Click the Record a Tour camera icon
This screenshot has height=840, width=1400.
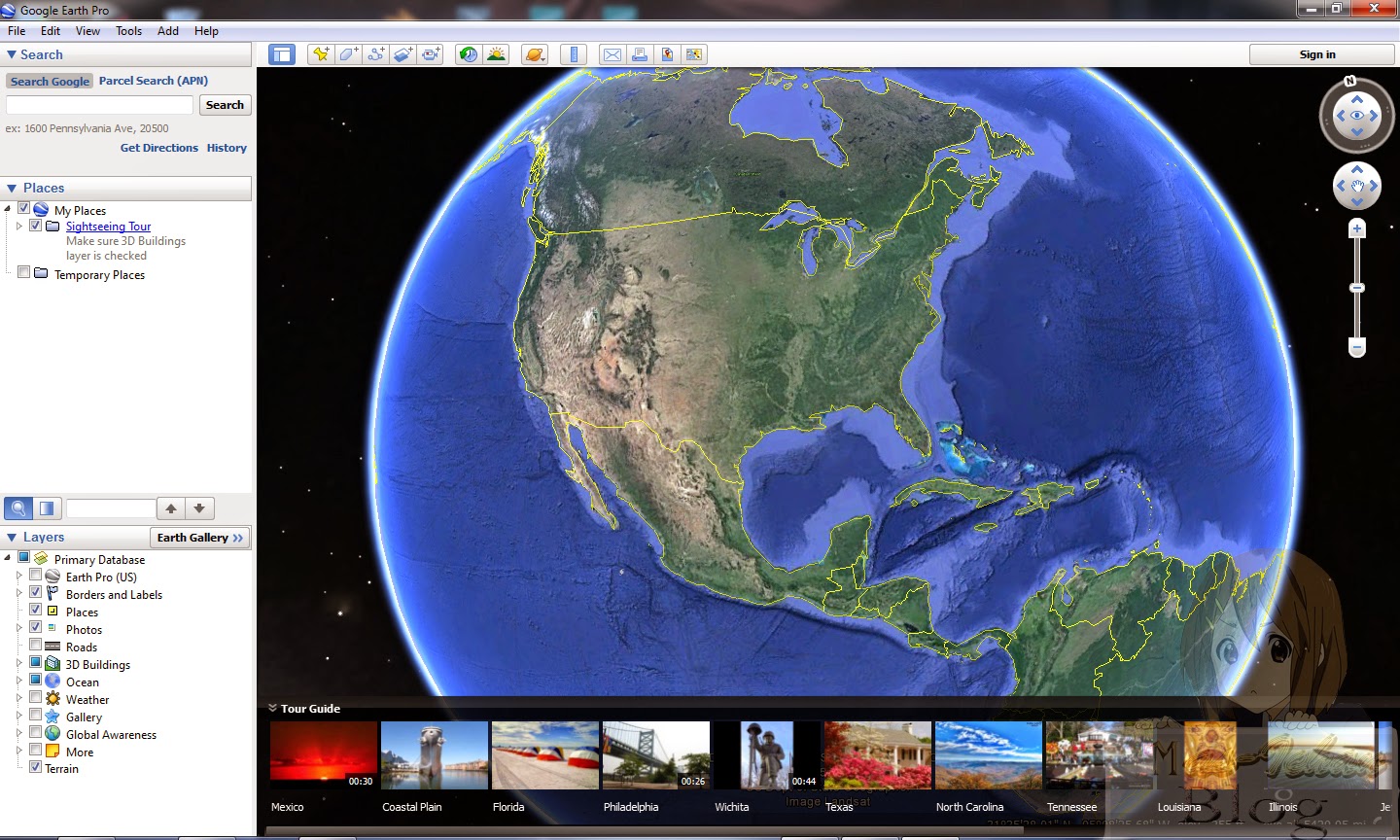coord(430,54)
